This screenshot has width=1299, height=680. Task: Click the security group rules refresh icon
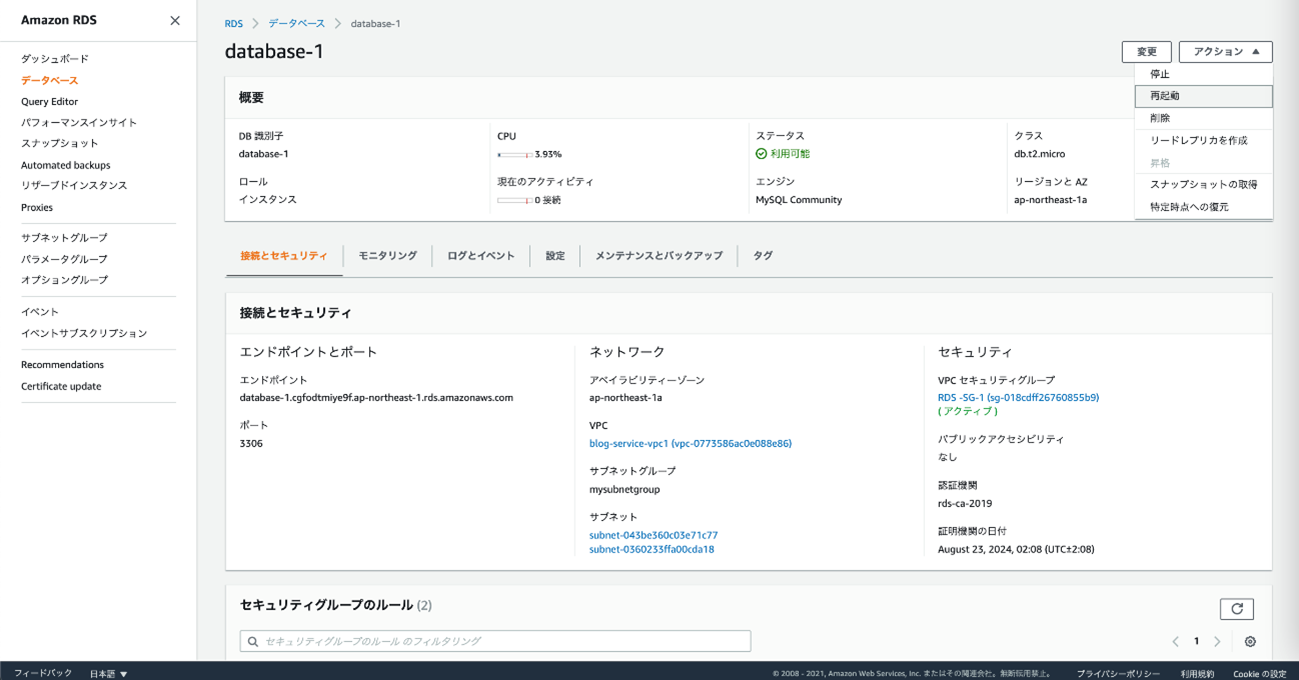[1236, 608]
